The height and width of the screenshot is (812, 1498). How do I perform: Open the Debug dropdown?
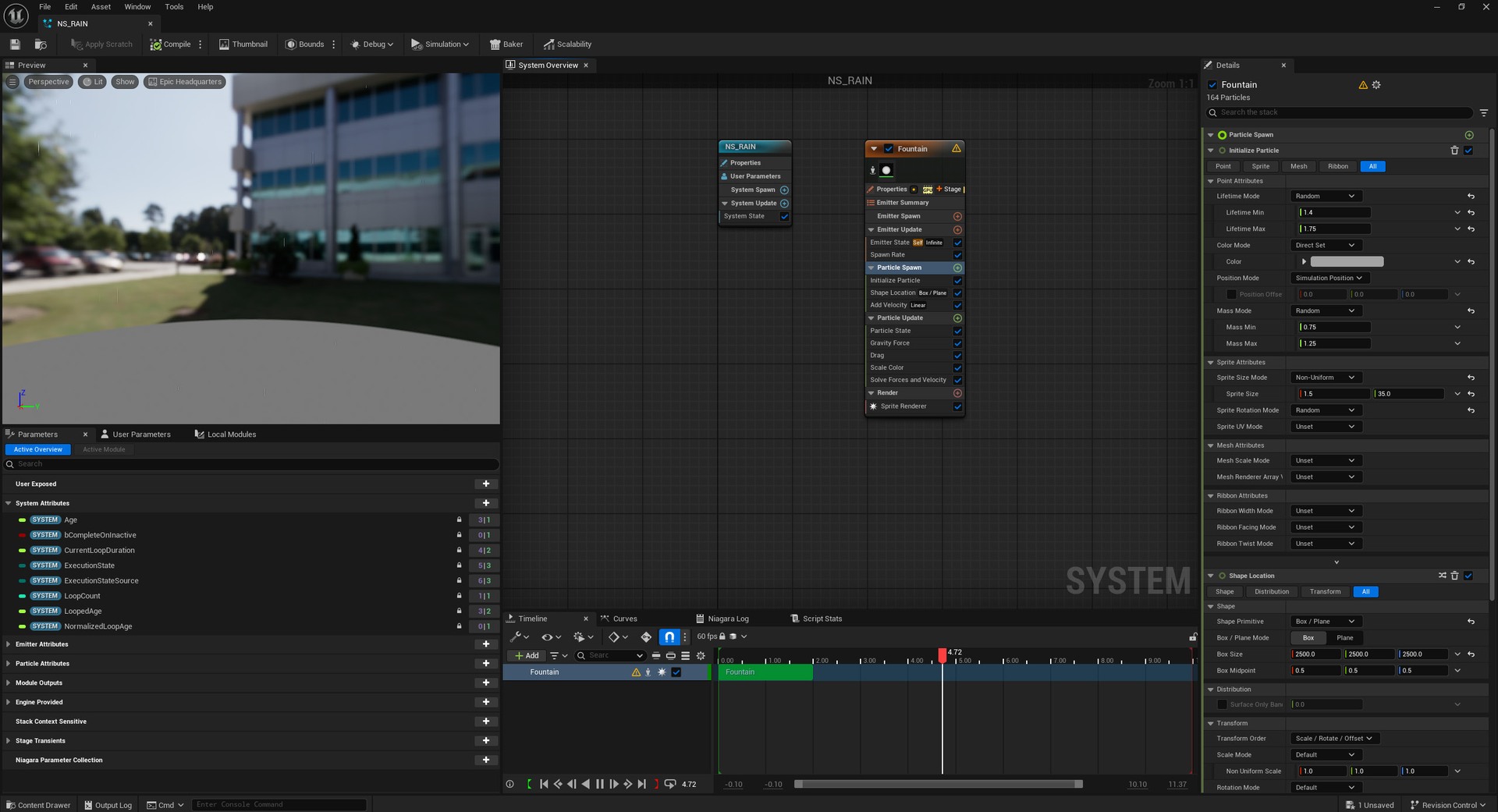point(372,44)
